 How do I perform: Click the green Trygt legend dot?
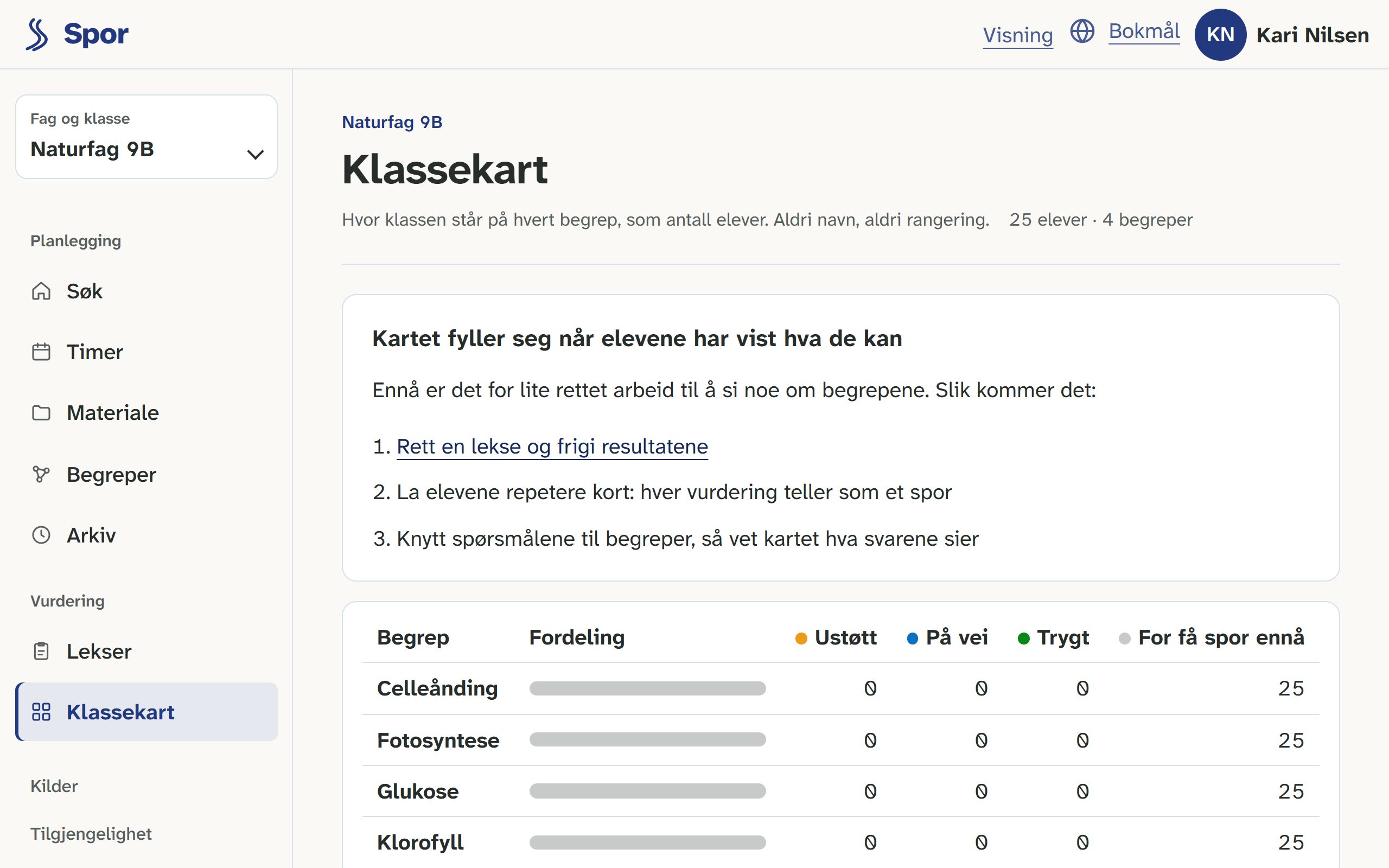(1023, 639)
